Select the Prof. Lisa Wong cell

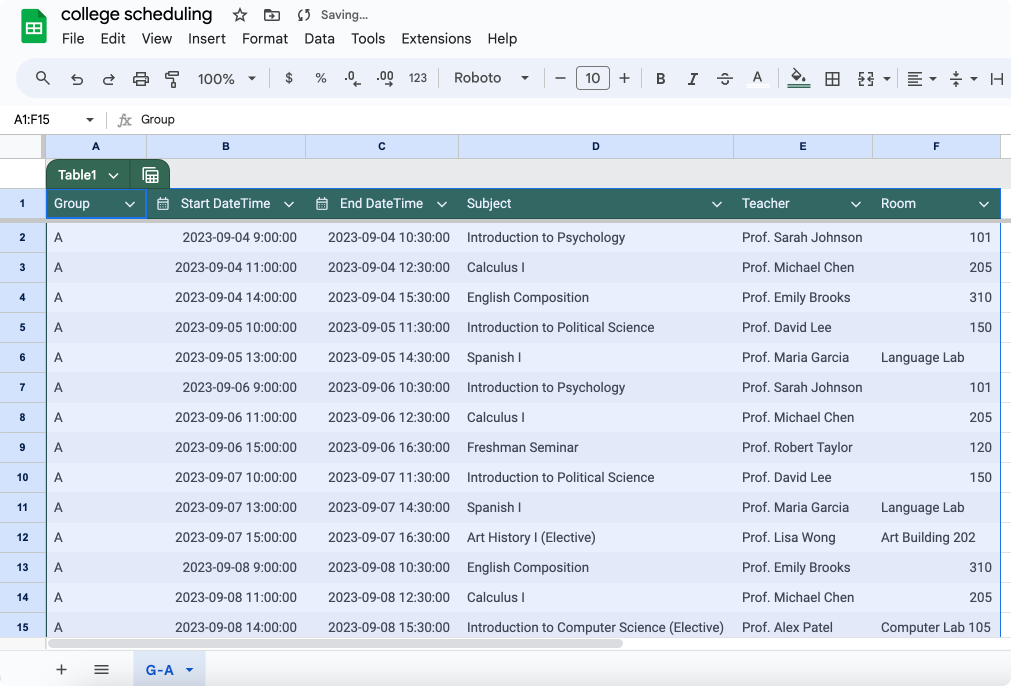[x=803, y=537]
